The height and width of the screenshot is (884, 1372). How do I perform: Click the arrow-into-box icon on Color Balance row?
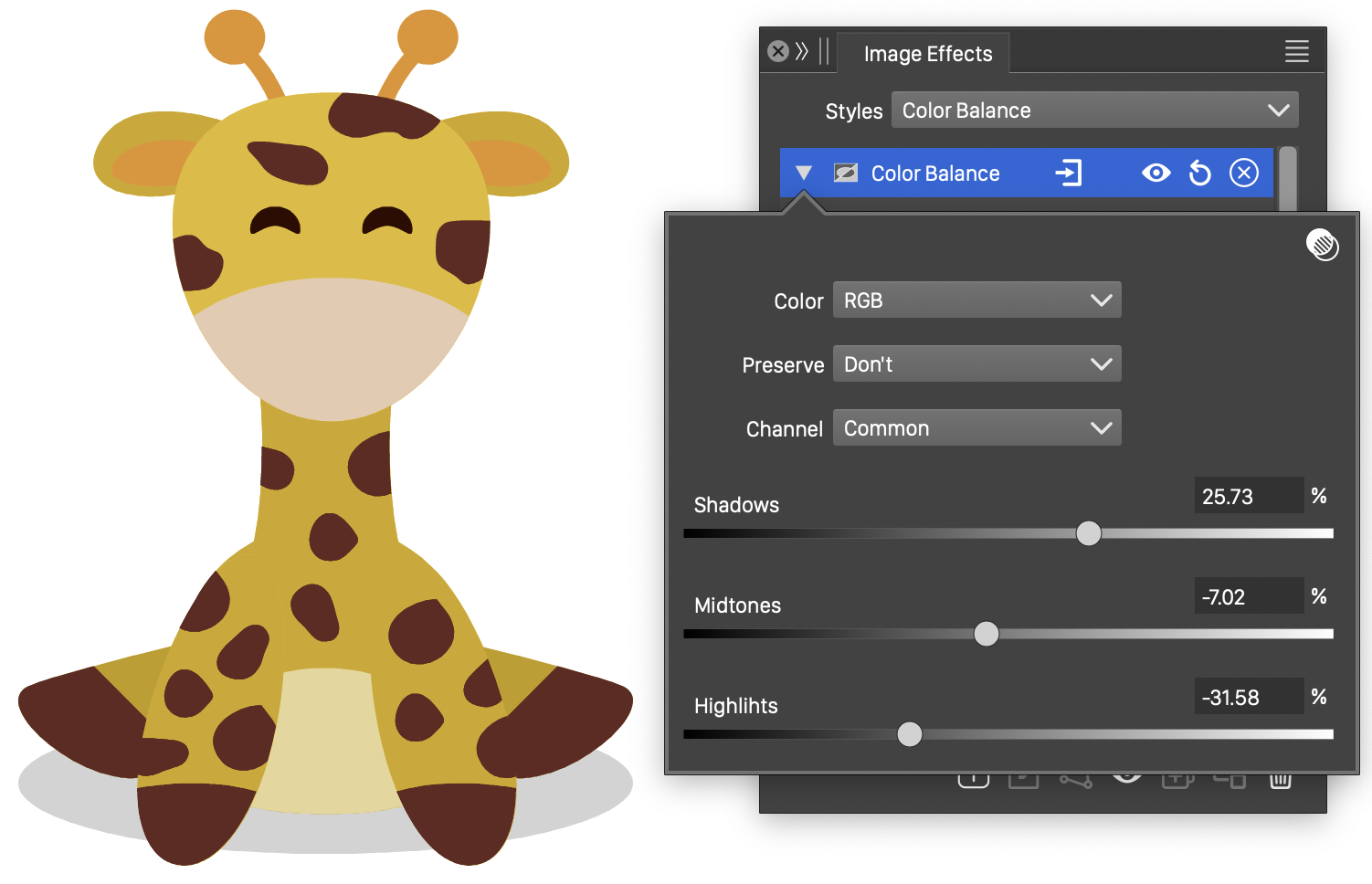1068,173
